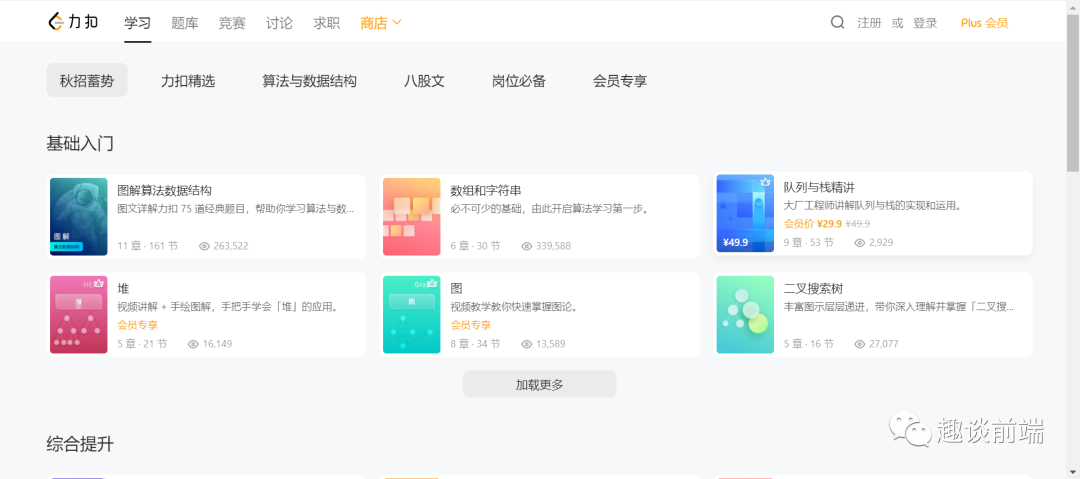Open the 数组和字符串 course cover

412,216
